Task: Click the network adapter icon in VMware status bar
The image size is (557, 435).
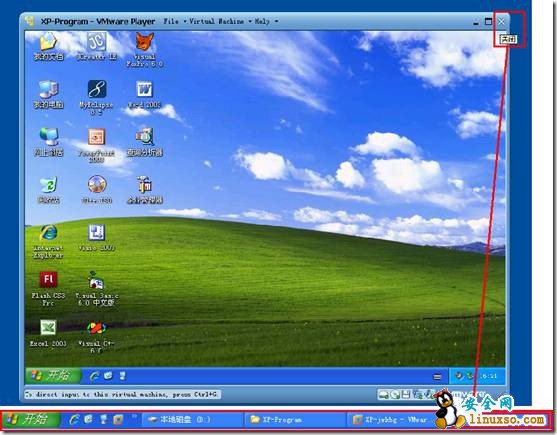Action: 418,395
